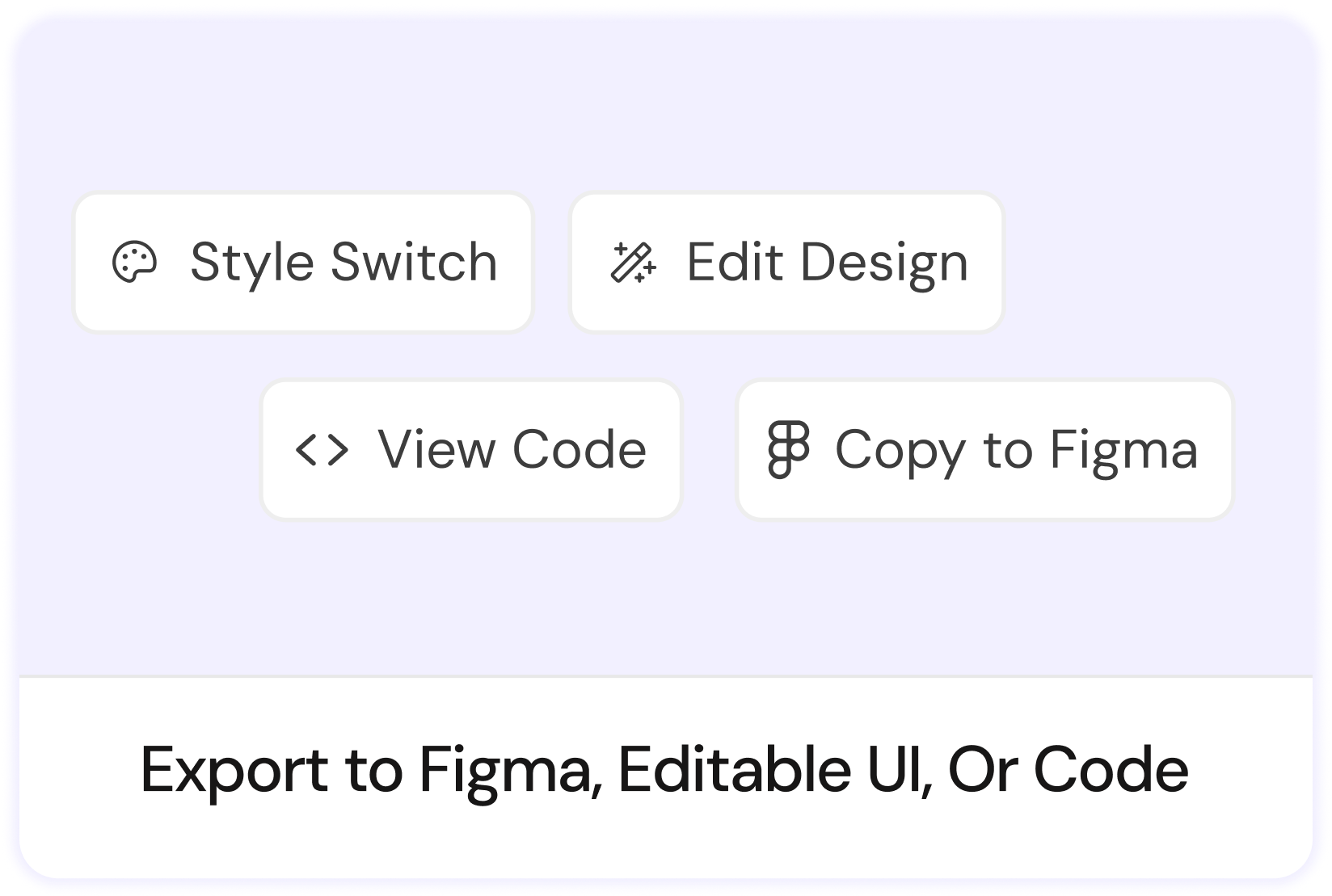Click the empty lavender area above the buttons
Viewport: 1332px width, 896px height.
point(664,105)
